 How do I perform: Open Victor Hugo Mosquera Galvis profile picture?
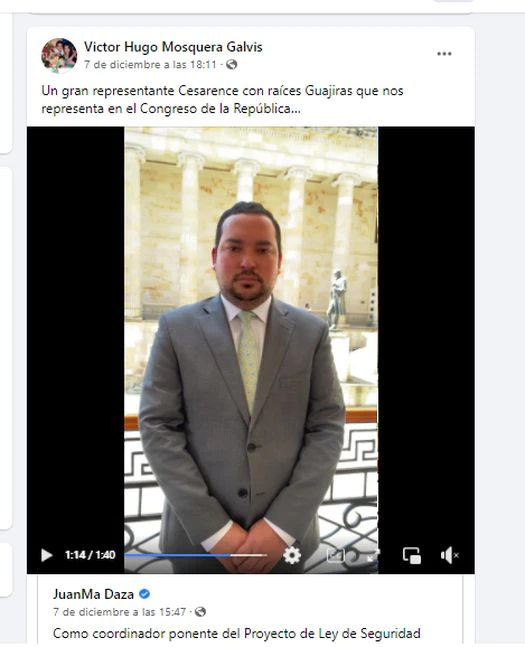59,55
